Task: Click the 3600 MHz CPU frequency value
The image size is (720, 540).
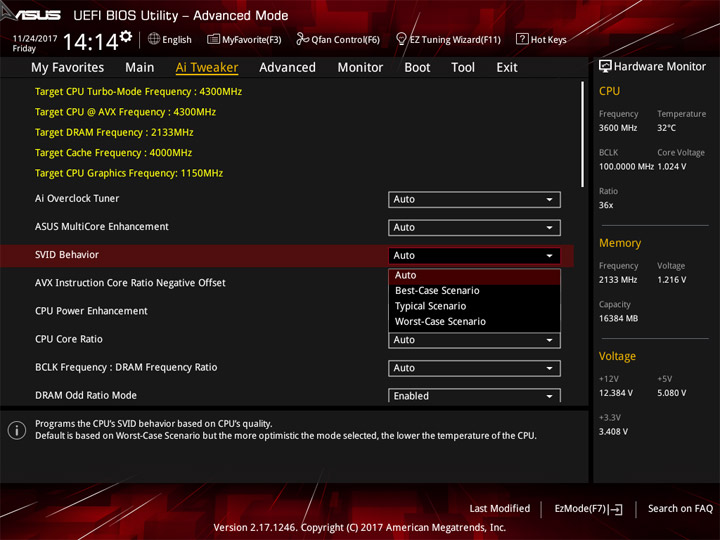Action: (618, 128)
